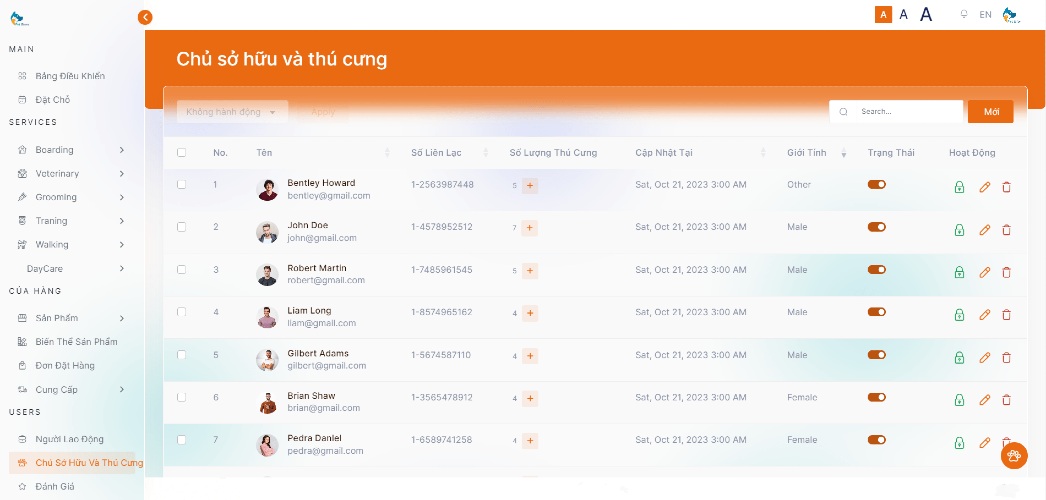Click the green lock icon for Robert Martin
The height and width of the screenshot is (500, 1046).
[959, 272]
